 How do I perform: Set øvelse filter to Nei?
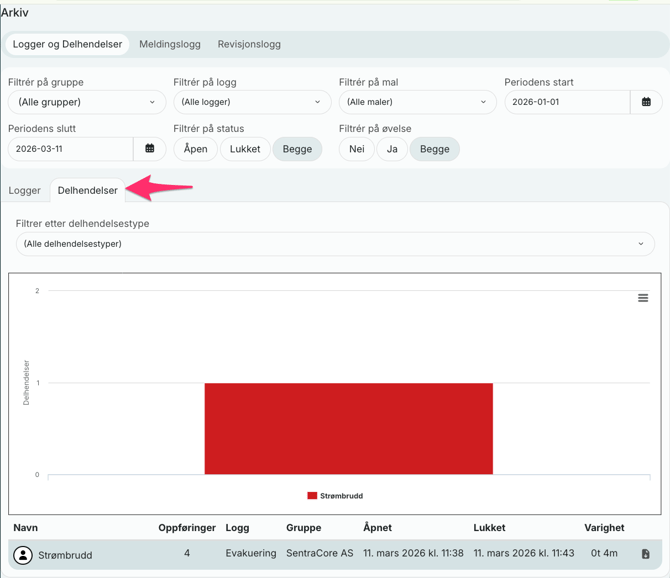(356, 149)
